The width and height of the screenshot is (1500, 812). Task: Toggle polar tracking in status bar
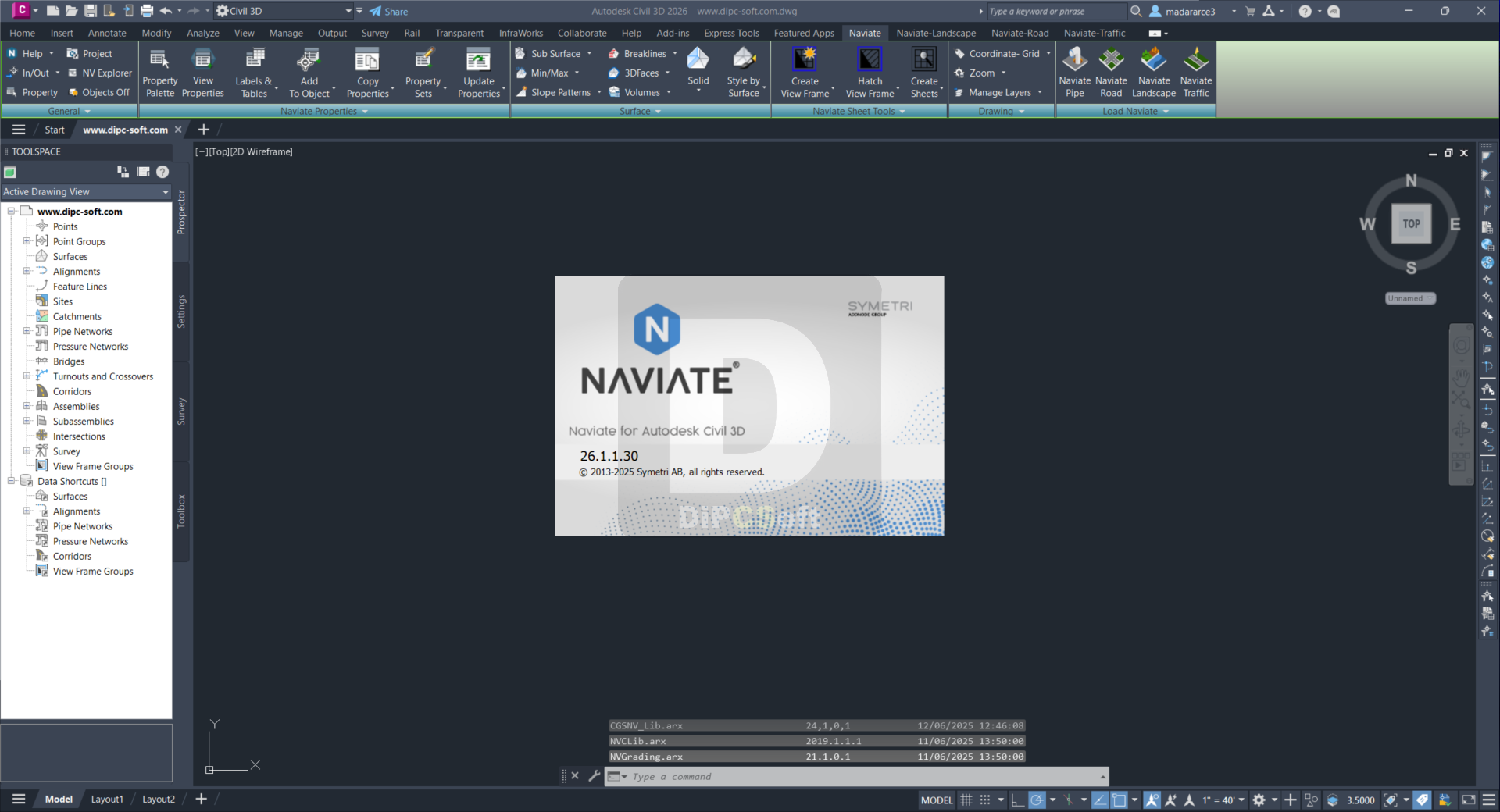(x=1037, y=800)
